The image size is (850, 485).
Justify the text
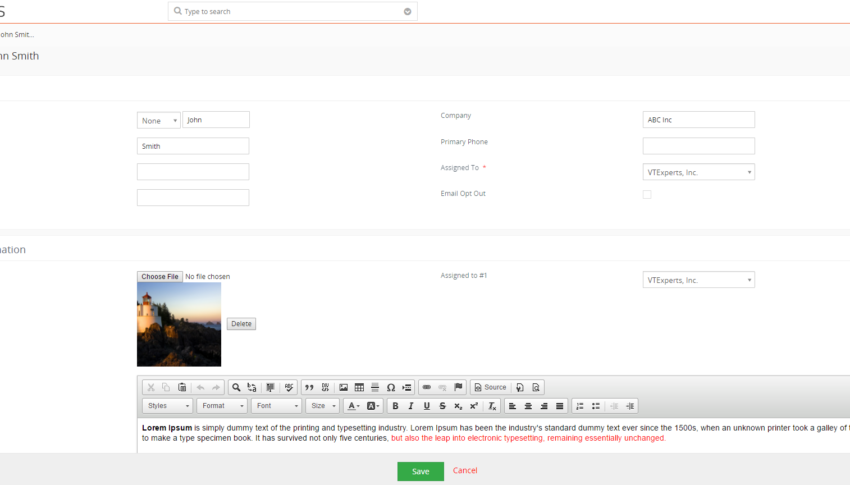pyautogui.click(x=559, y=406)
